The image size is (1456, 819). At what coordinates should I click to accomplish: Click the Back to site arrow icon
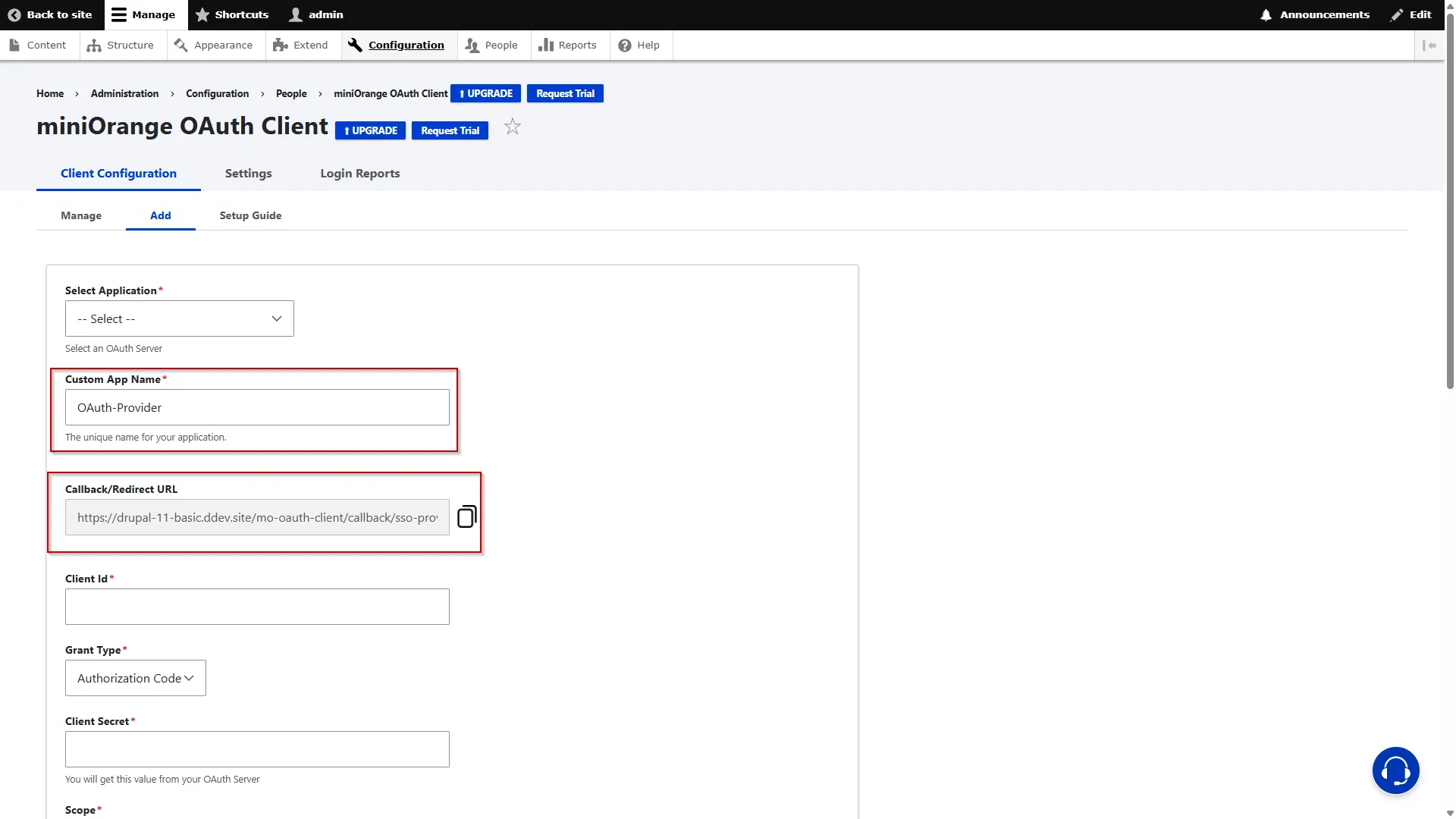(x=14, y=14)
